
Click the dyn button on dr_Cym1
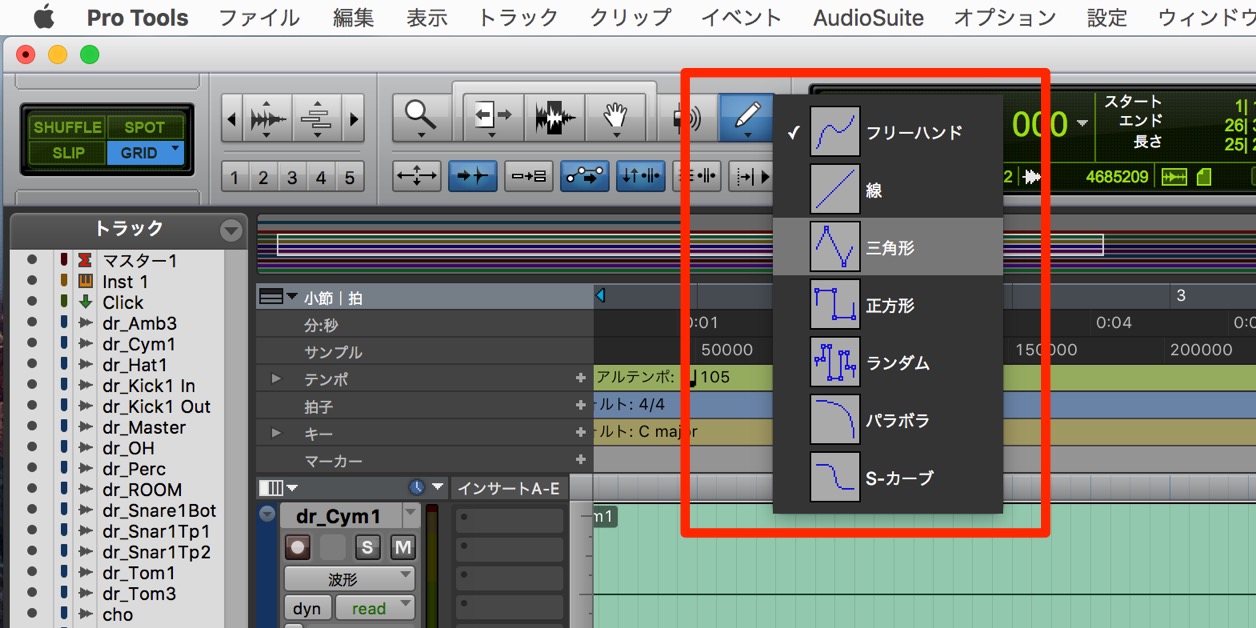307,608
